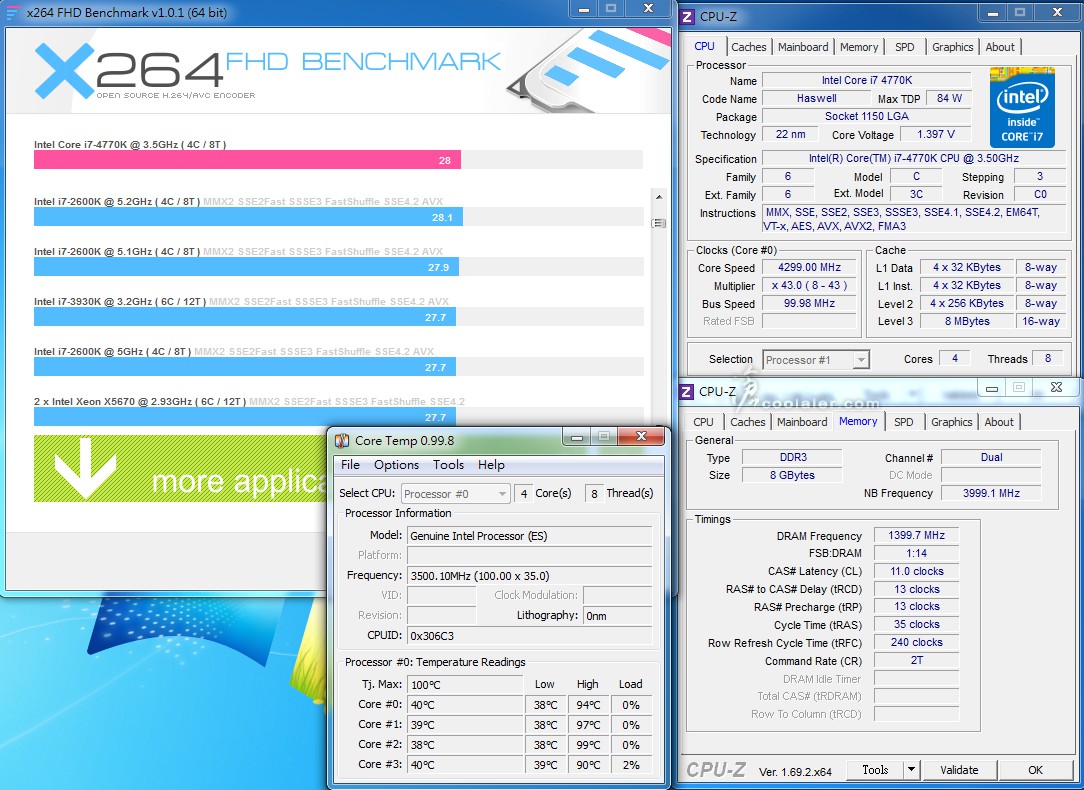Viewport: 1084px width, 790px height.
Task: Switch to Mainboard tab in top CPU-Z window
Action: click(x=803, y=47)
